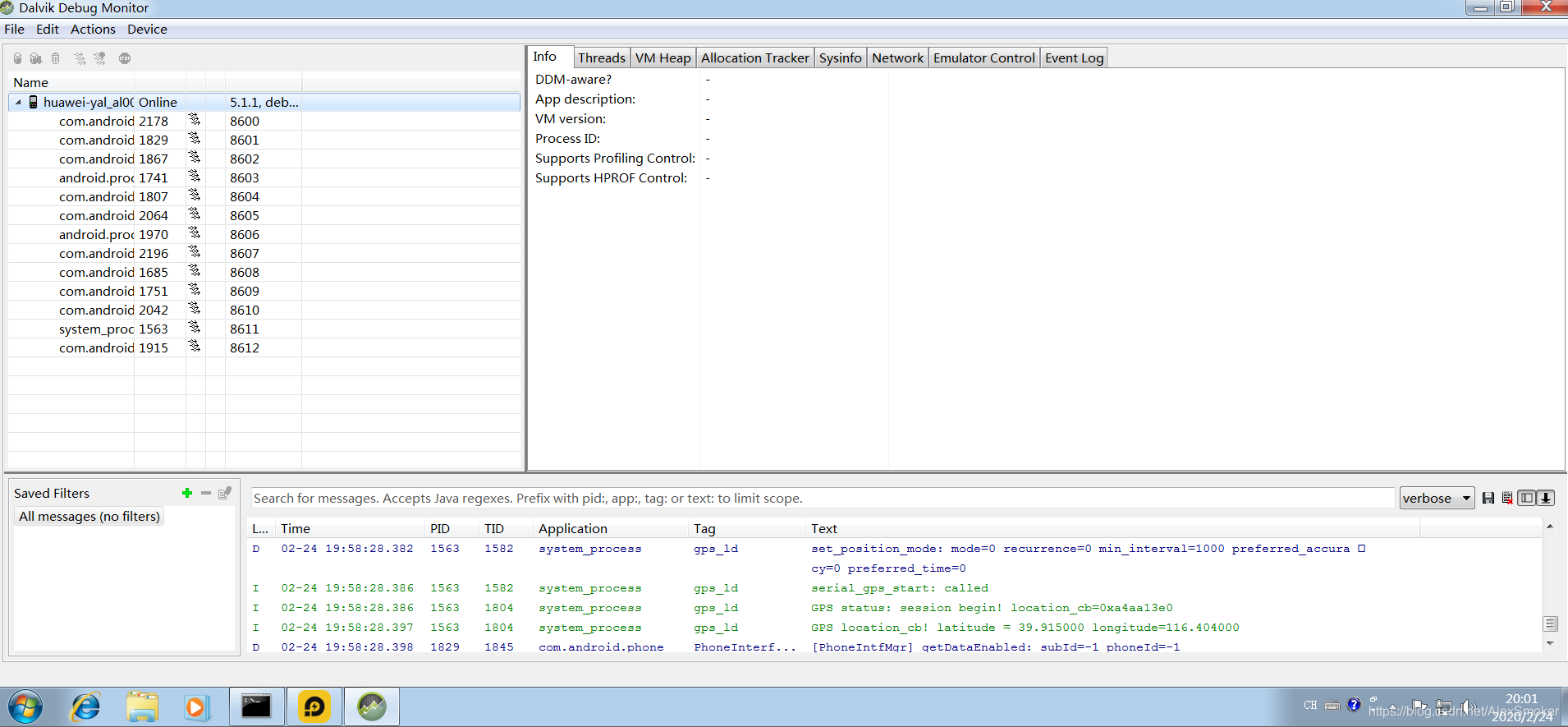Screen dimensions: 1568x727
Task: Click the logcat scrollbar down arrow
Action: pyautogui.click(x=1550, y=643)
